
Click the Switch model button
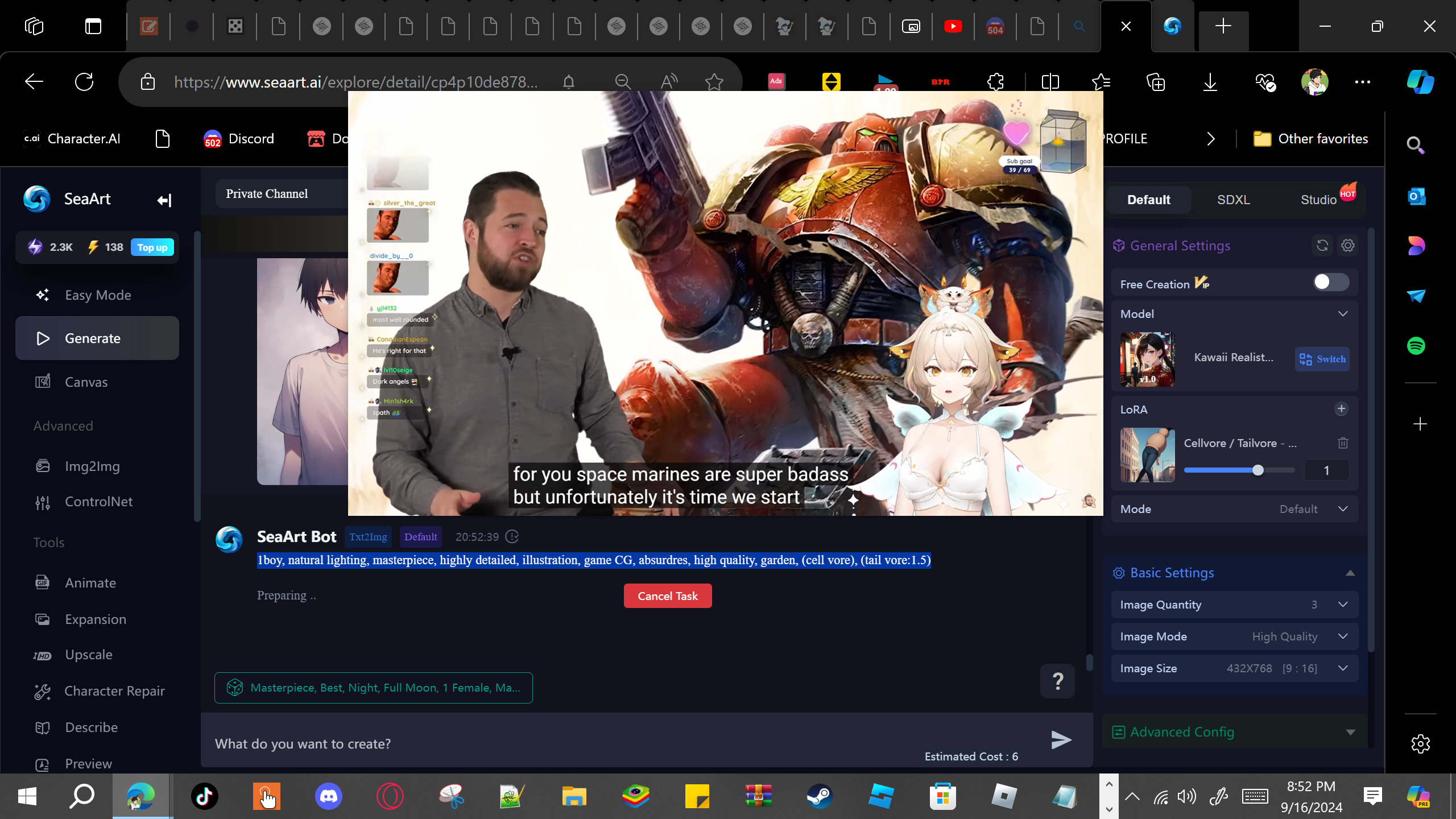coord(1322,359)
